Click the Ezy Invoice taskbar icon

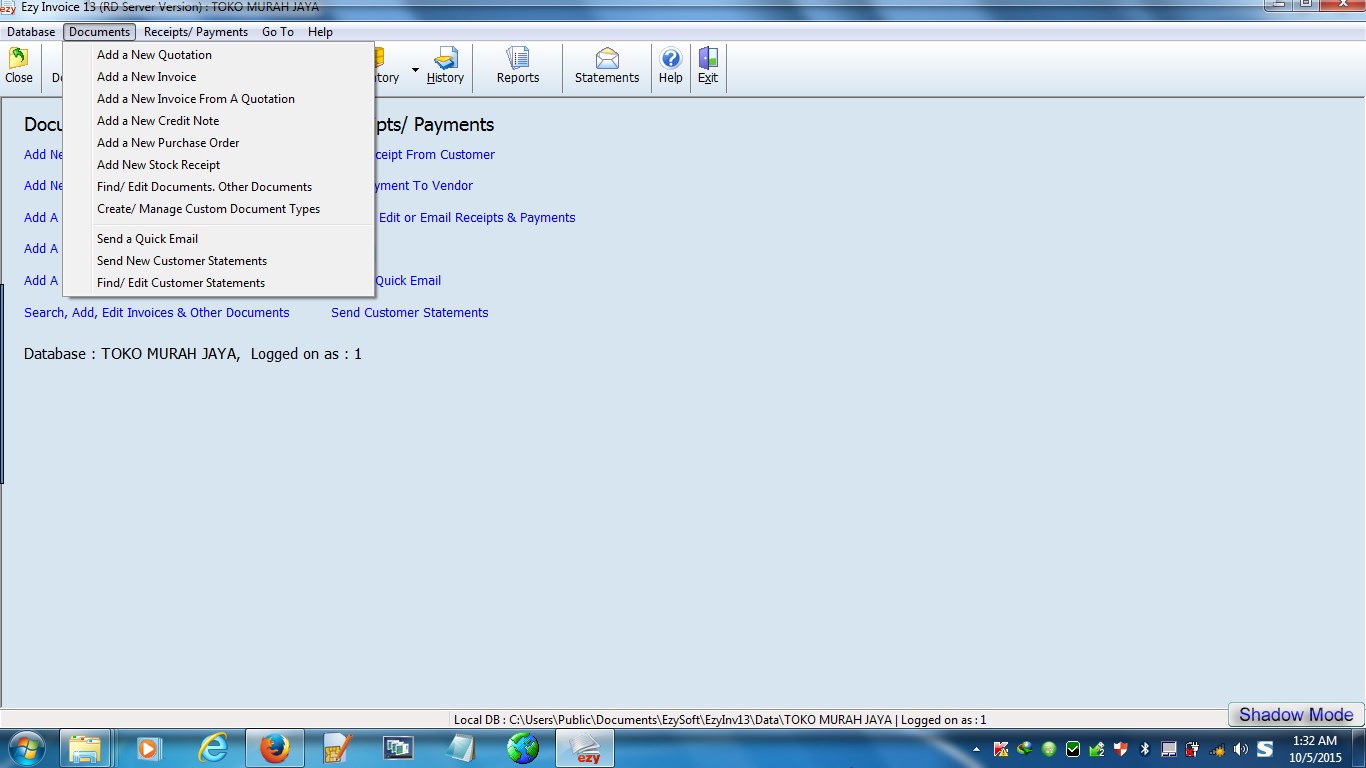586,748
